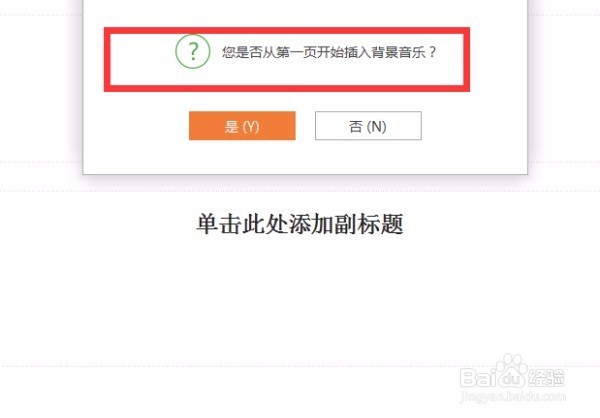Click the 是 (Y) button
The width and height of the screenshot is (600, 418).
pyautogui.click(x=242, y=126)
